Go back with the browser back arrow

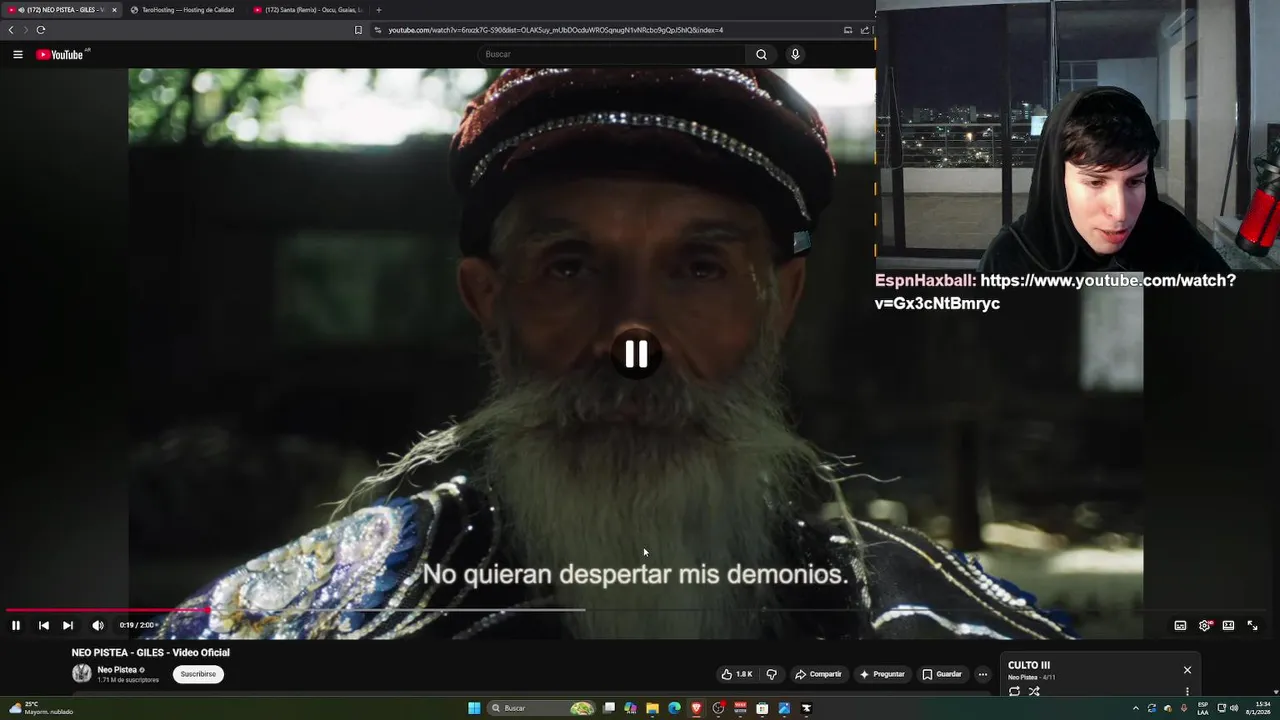[11, 30]
